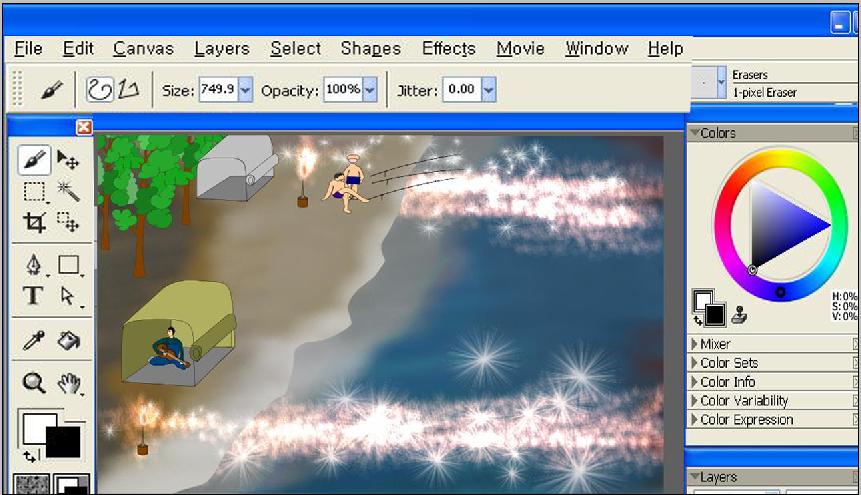The width and height of the screenshot is (861, 495).
Task: Enable straight line strokes mode
Action: 128,90
